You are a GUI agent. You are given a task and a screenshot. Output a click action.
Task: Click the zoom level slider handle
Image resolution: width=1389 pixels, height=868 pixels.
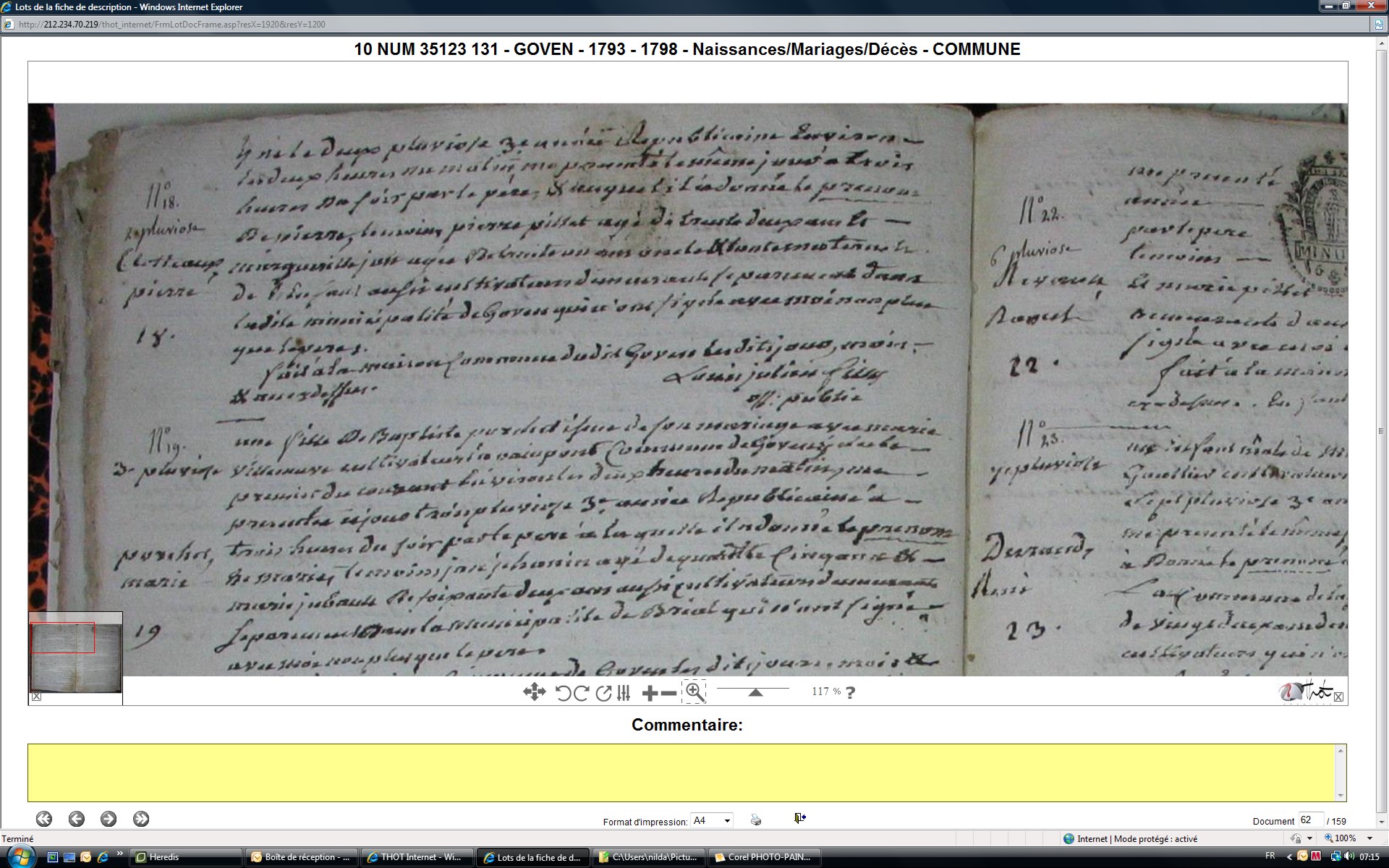coord(755,693)
